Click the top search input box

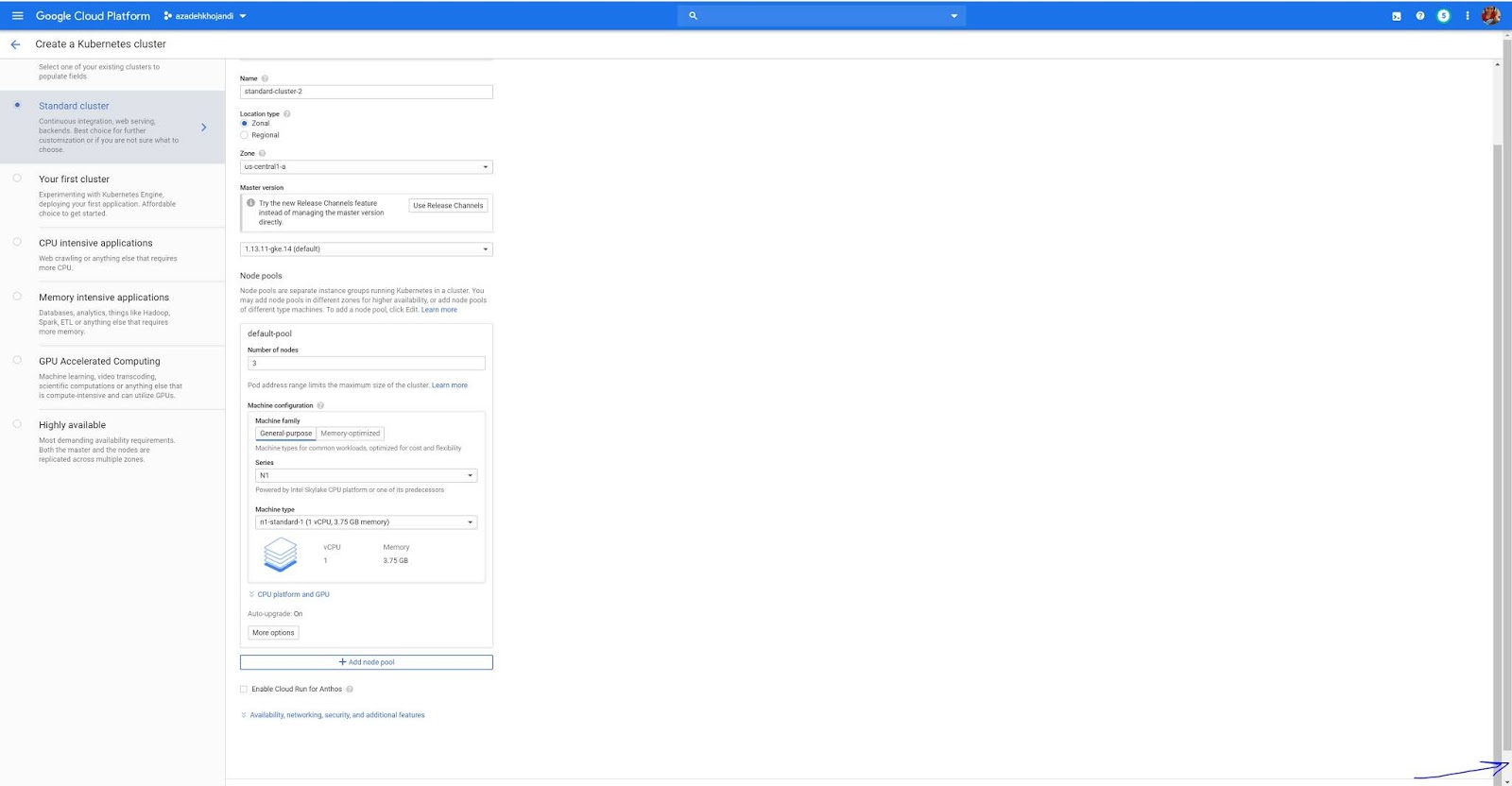[x=821, y=16]
